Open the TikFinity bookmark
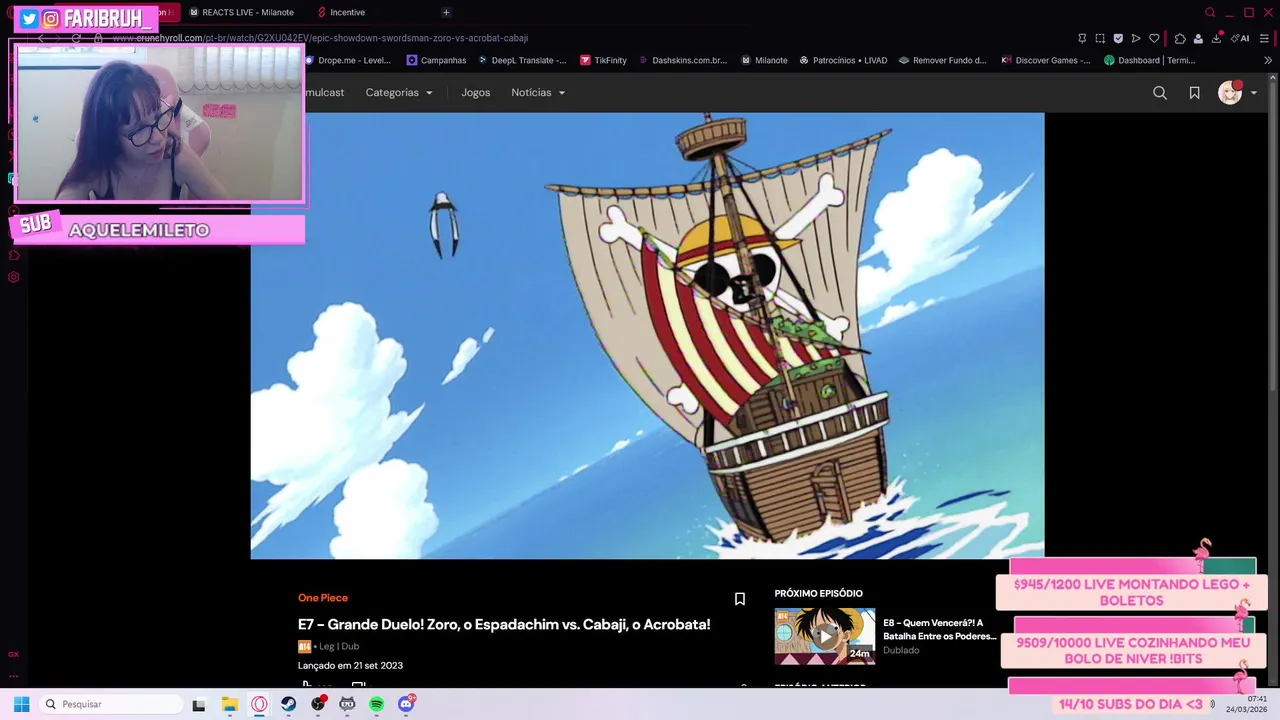The width and height of the screenshot is (1280, 720). [x=603, y=60]
